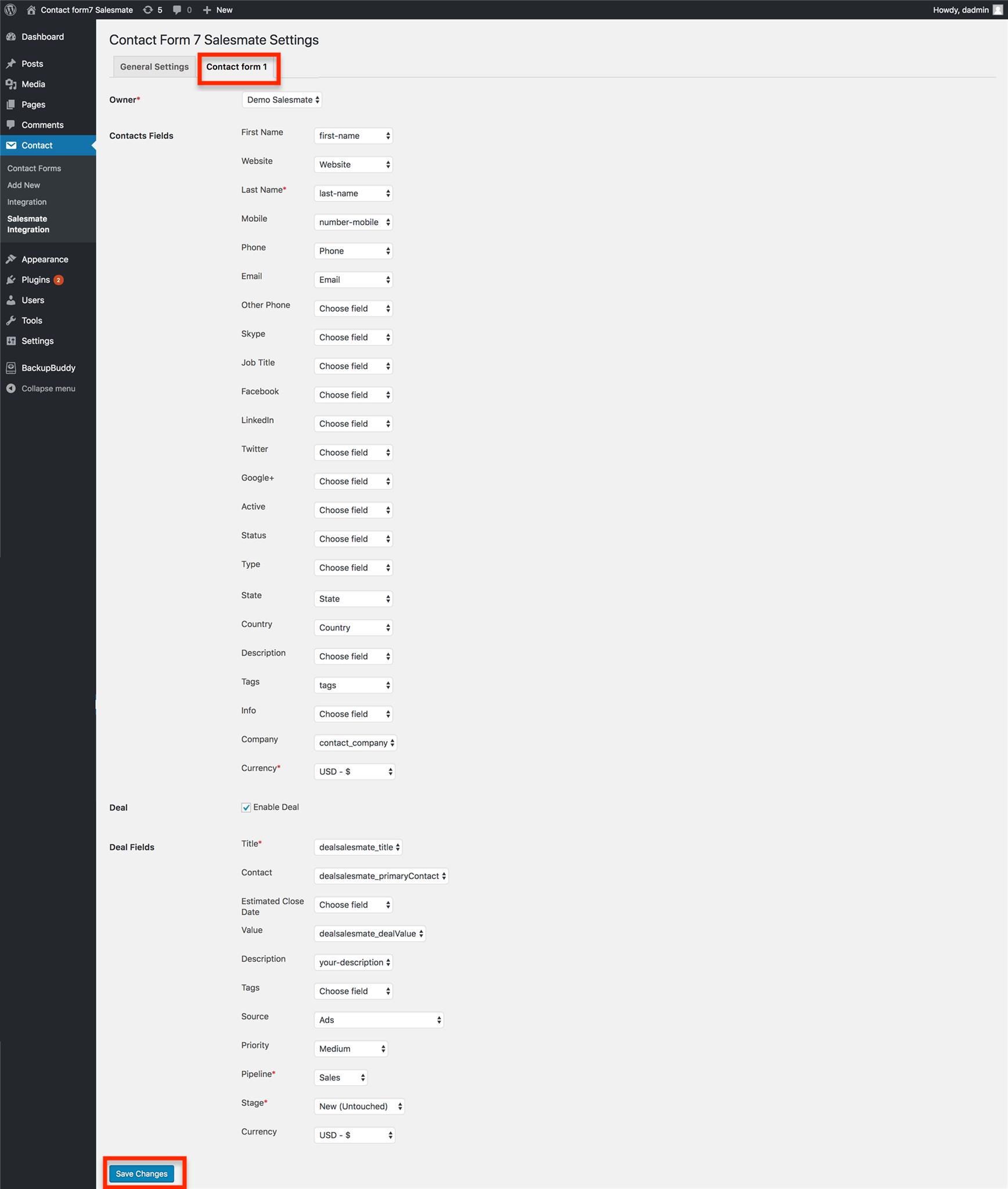Open Salesmate Integration submenu item
Image resolution: width=1008 pixels, height=1189 pixels.
28,224
